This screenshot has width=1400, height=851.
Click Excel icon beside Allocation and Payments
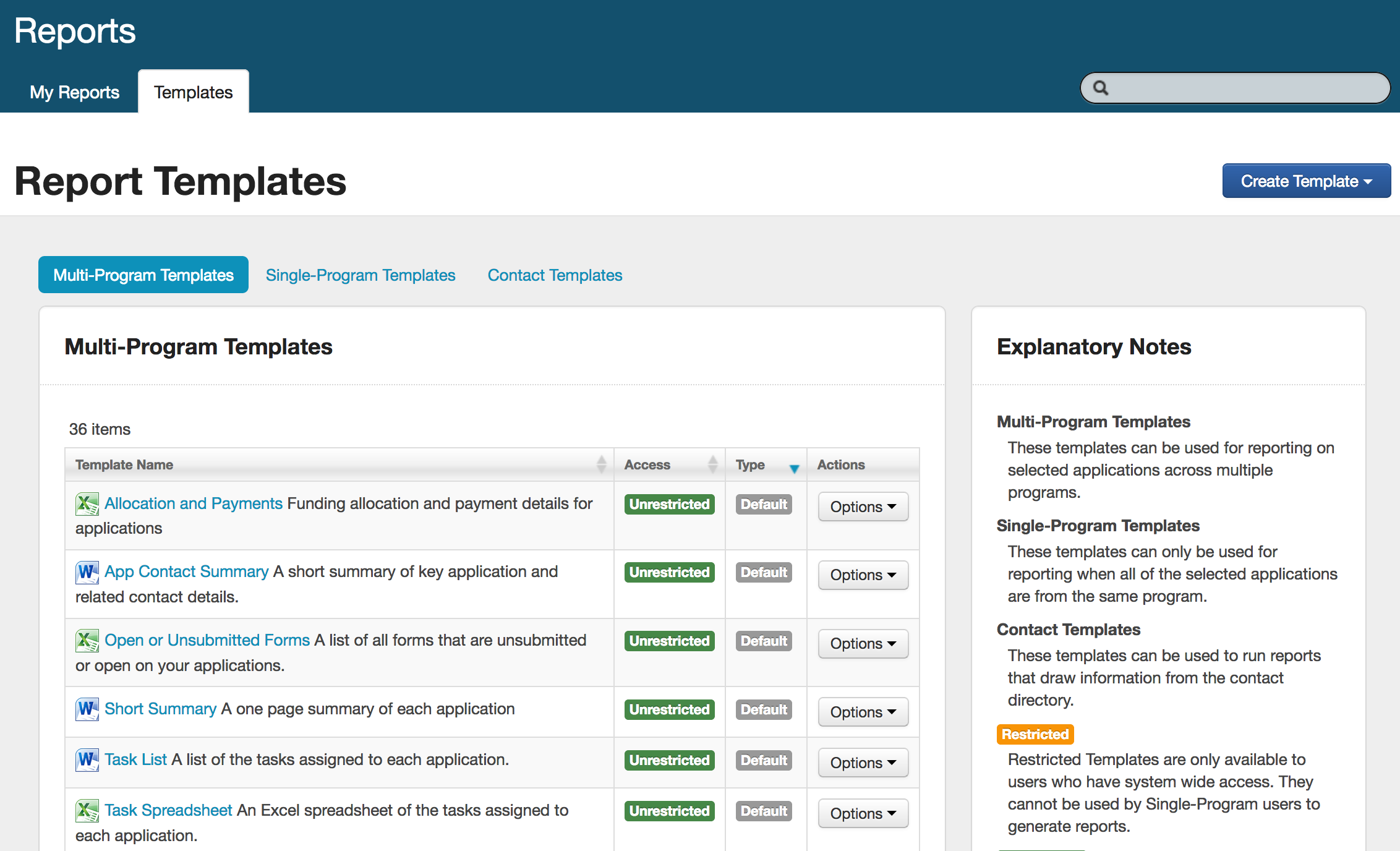pos(87,504)
